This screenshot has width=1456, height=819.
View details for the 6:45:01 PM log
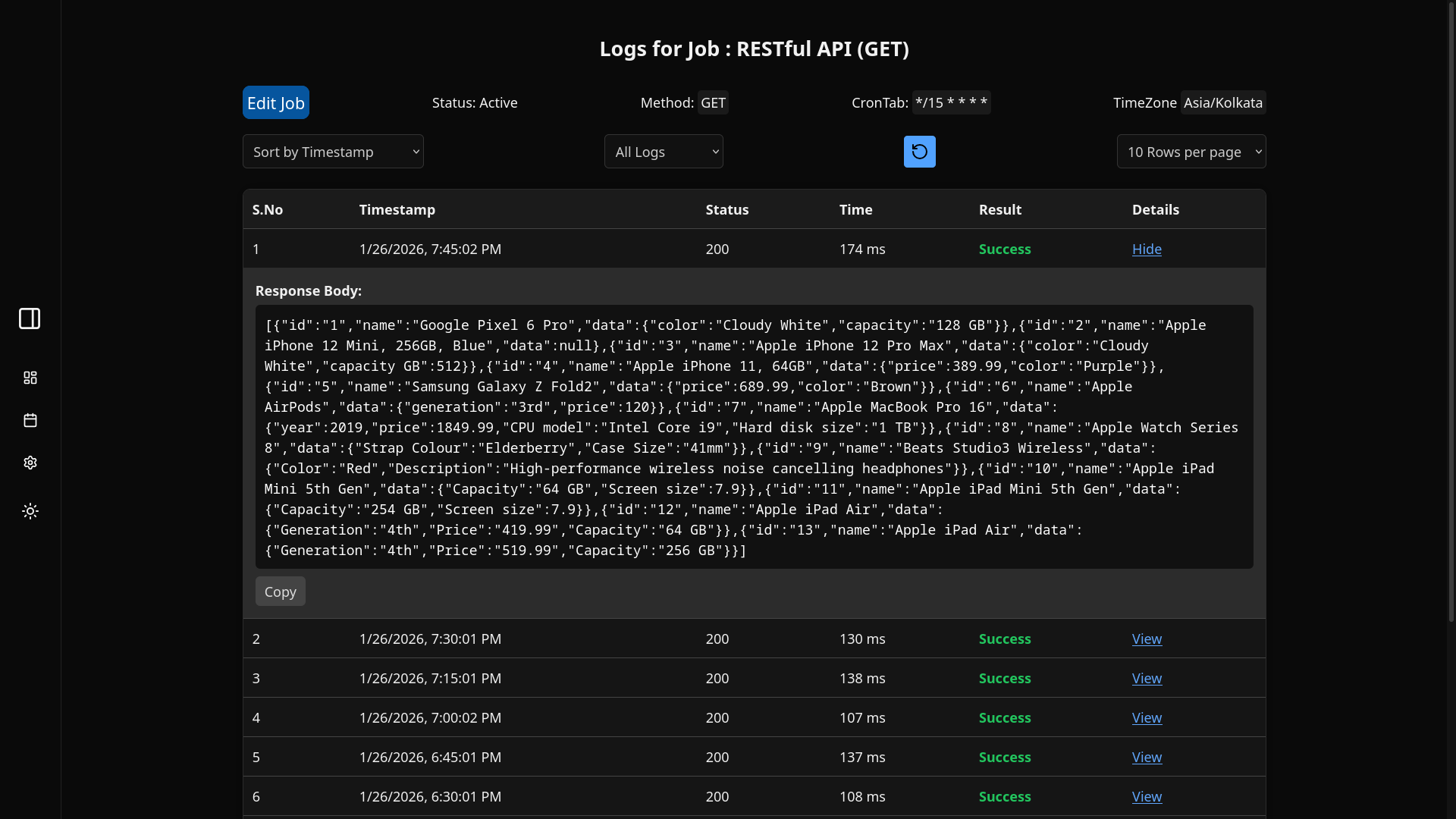click(x=1146, y=757)
